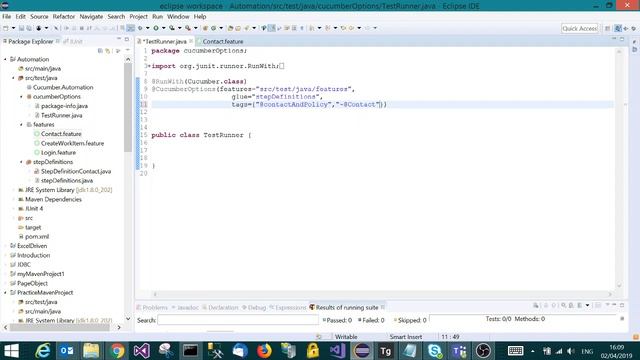This screenshot has width=640, height=360.
Task: Click the Open Task toolbar icon
Action: pyautogui.click(x=238, y=28)
